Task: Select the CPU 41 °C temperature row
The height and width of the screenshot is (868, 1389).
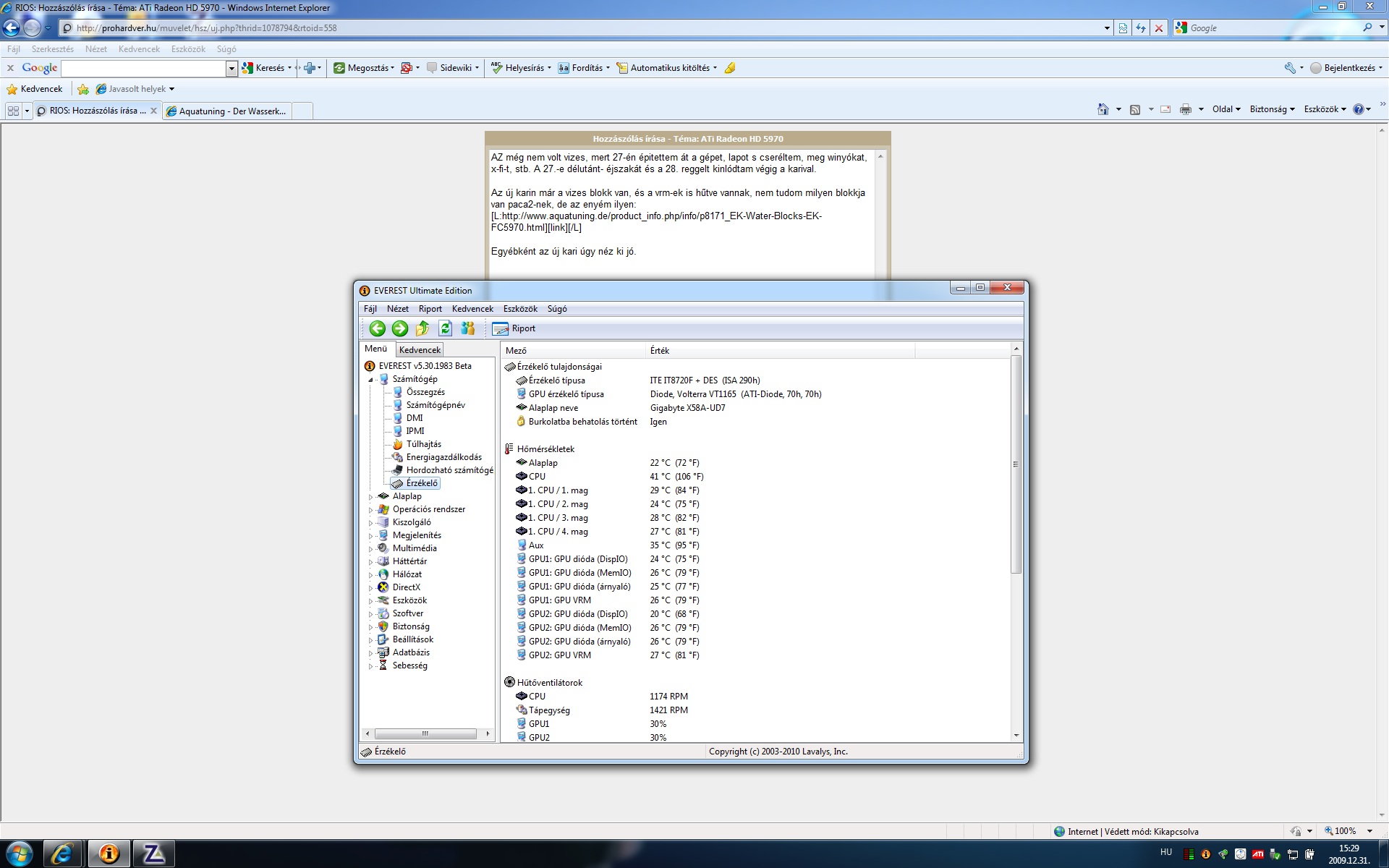Action: pos(756,477)
